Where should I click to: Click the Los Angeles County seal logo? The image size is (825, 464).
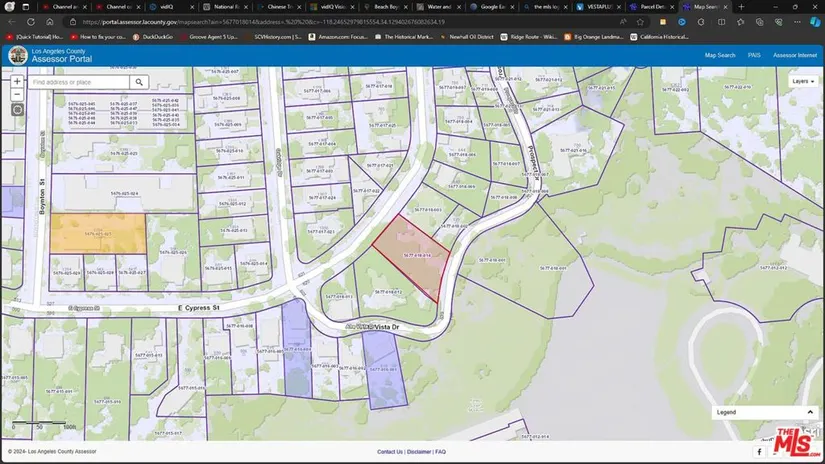[17, 55]
